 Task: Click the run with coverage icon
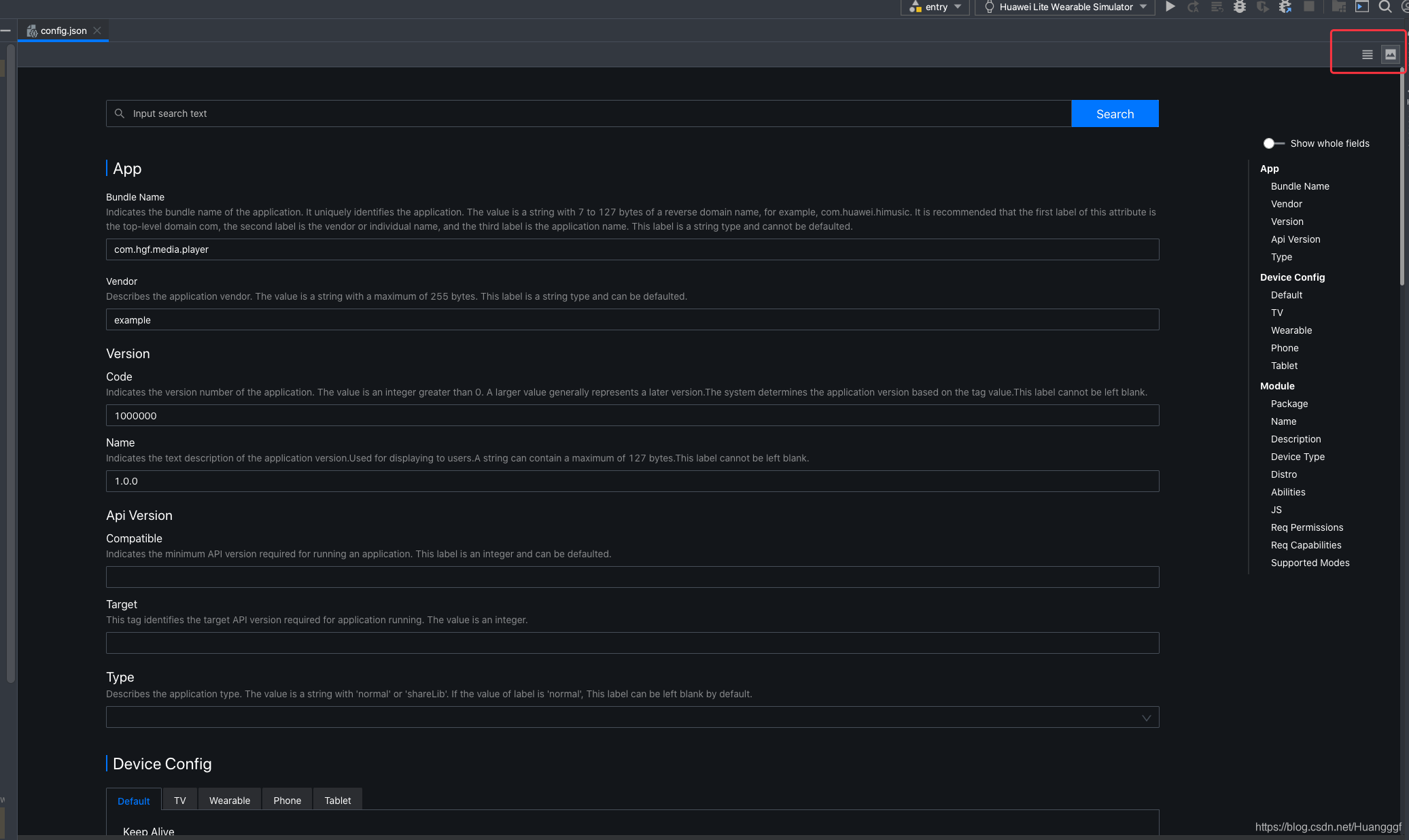pyautogui.click(x=1263, y=7)
